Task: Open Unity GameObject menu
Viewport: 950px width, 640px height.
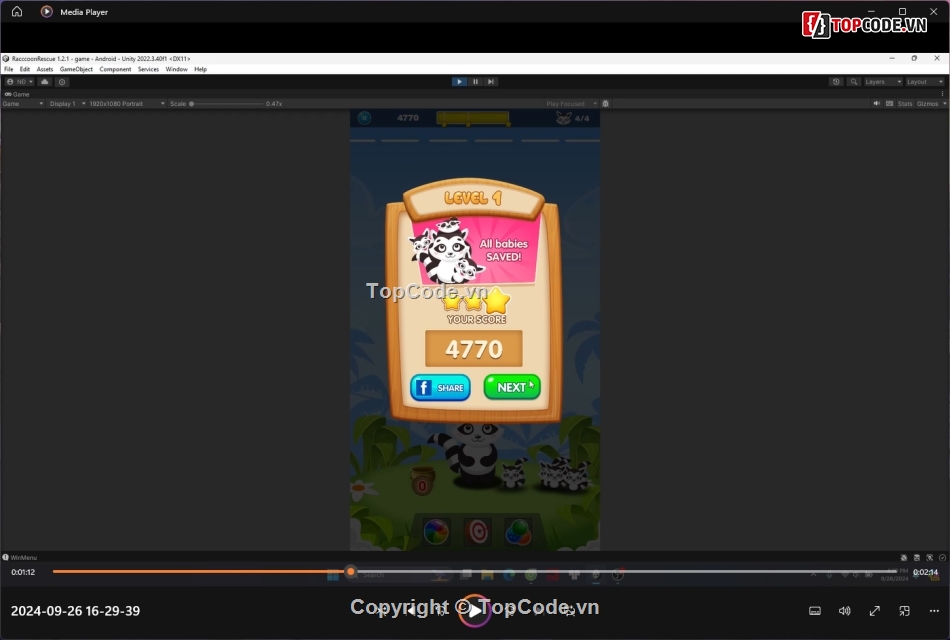Action: (x=76, y=69)
